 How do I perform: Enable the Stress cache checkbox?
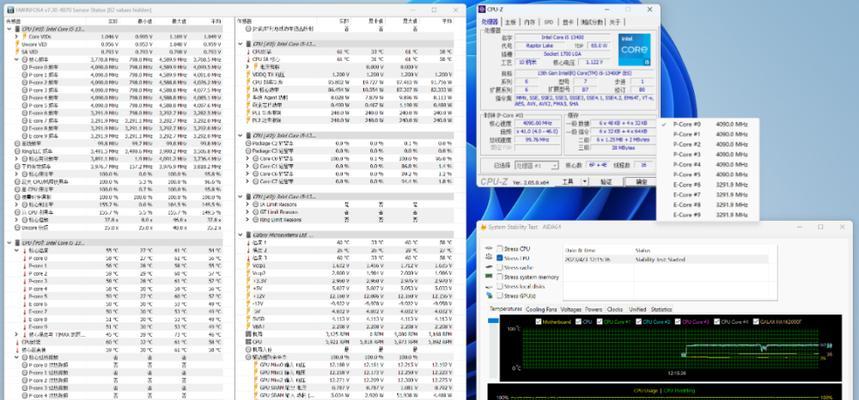coord(500,267)
